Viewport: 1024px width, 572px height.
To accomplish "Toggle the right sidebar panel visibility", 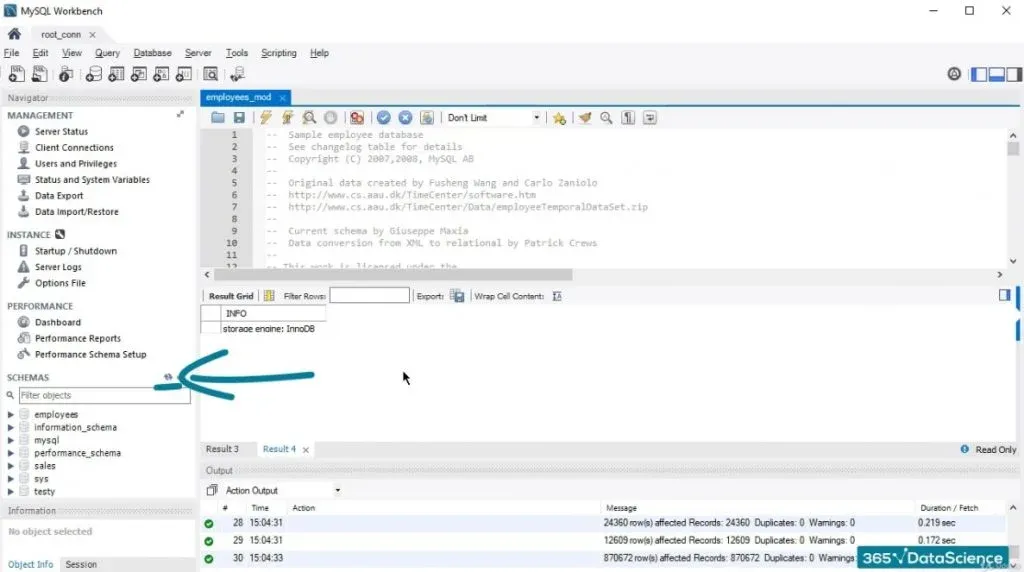I will 1013,74.
